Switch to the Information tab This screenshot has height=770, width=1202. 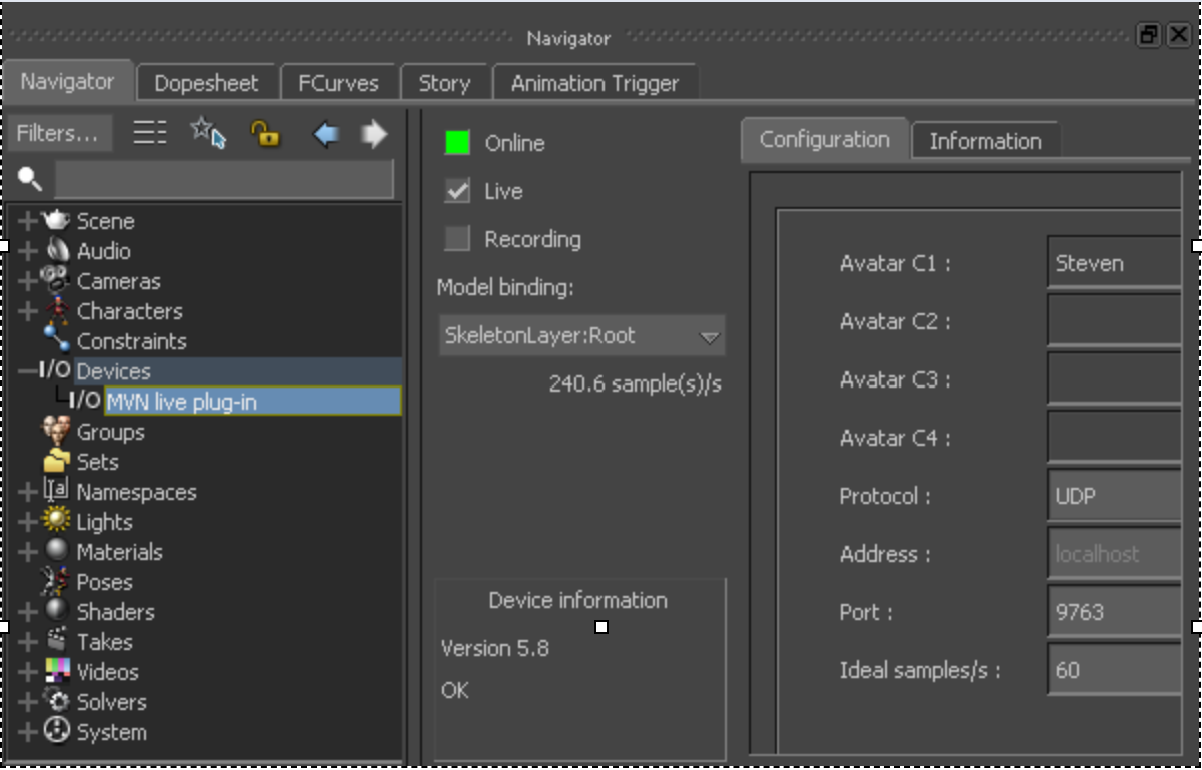click(987, 142)
